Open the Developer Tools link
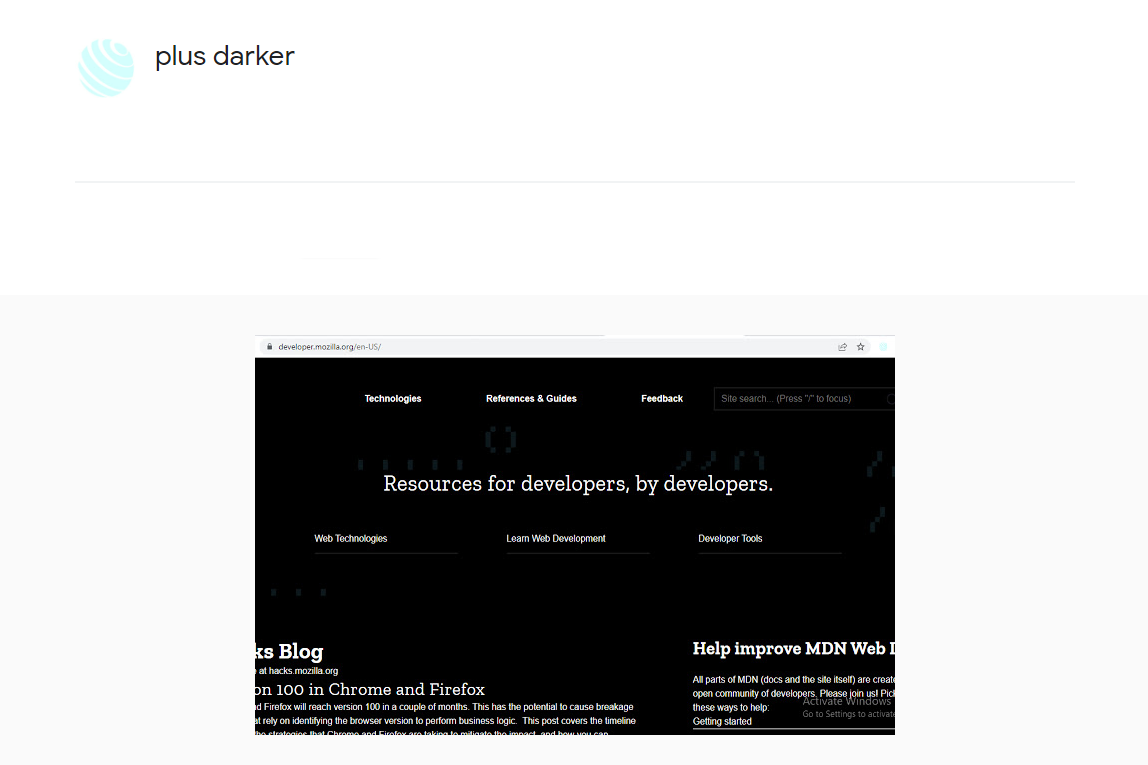The image size is (1148, 765). pyautogui.click(x=730, y=539)
